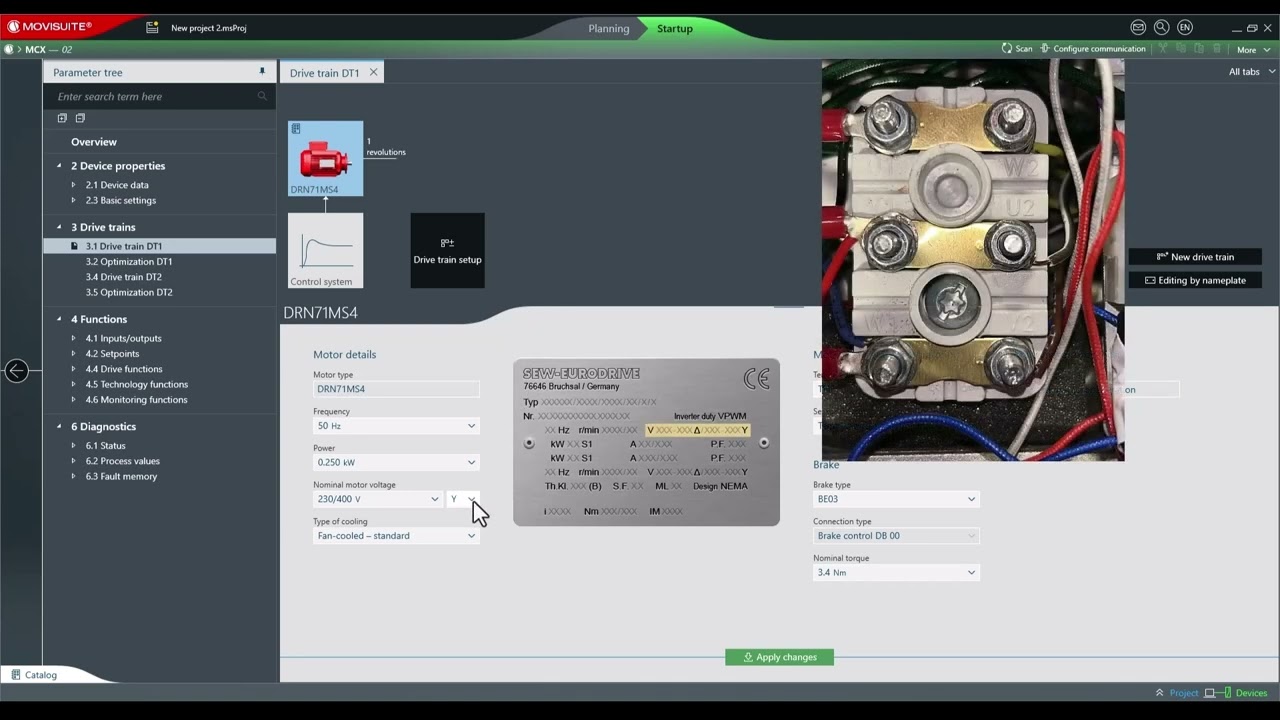Select 3.1 Drive train DT1 tree item
Screen dimensions: 1280x720
click(x=160, y=246)
